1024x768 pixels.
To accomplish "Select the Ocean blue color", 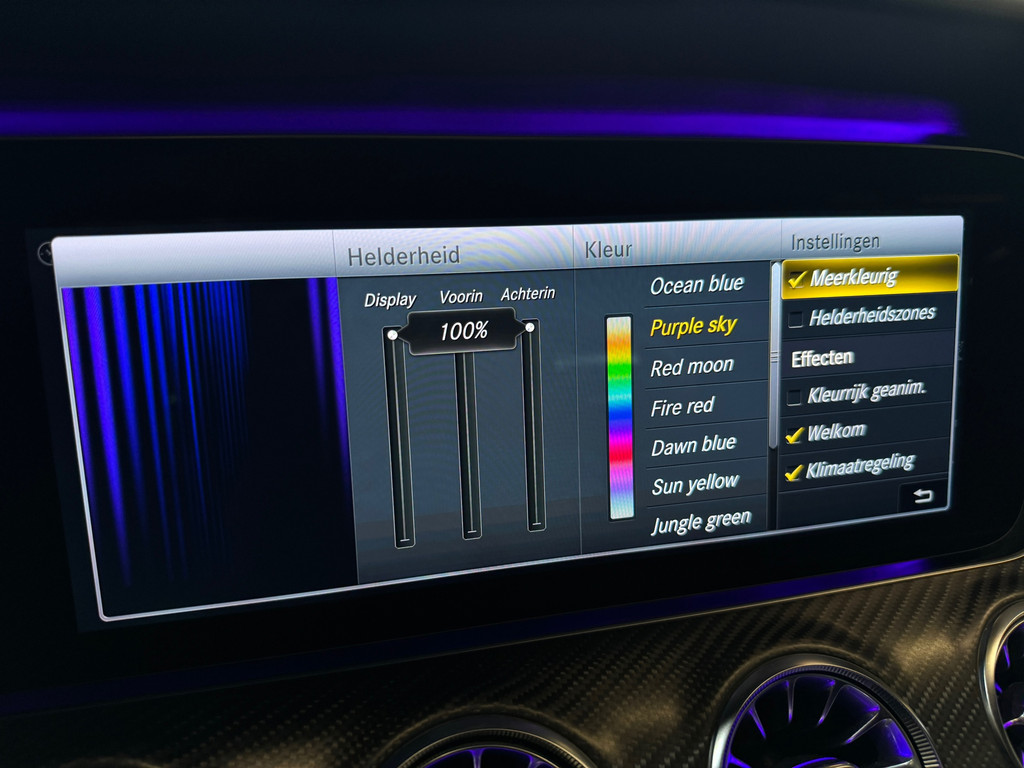I will click(697, 285).
